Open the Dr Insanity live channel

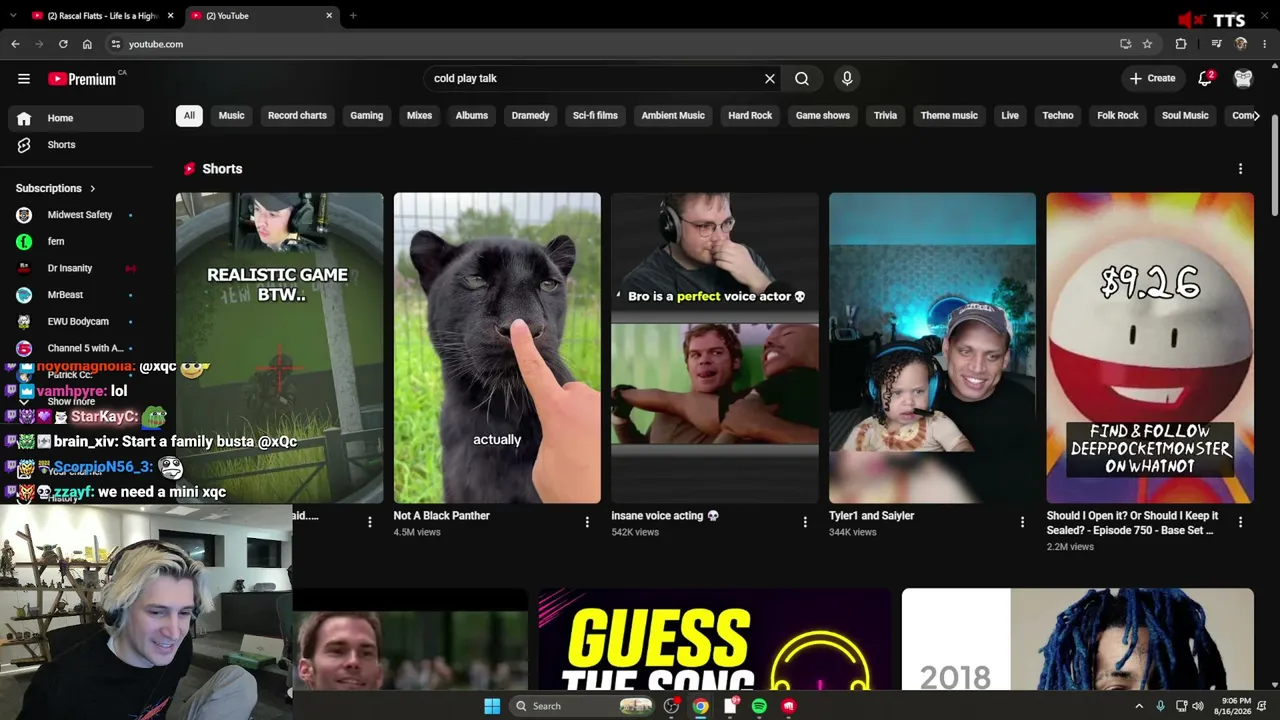coord(76,268)
